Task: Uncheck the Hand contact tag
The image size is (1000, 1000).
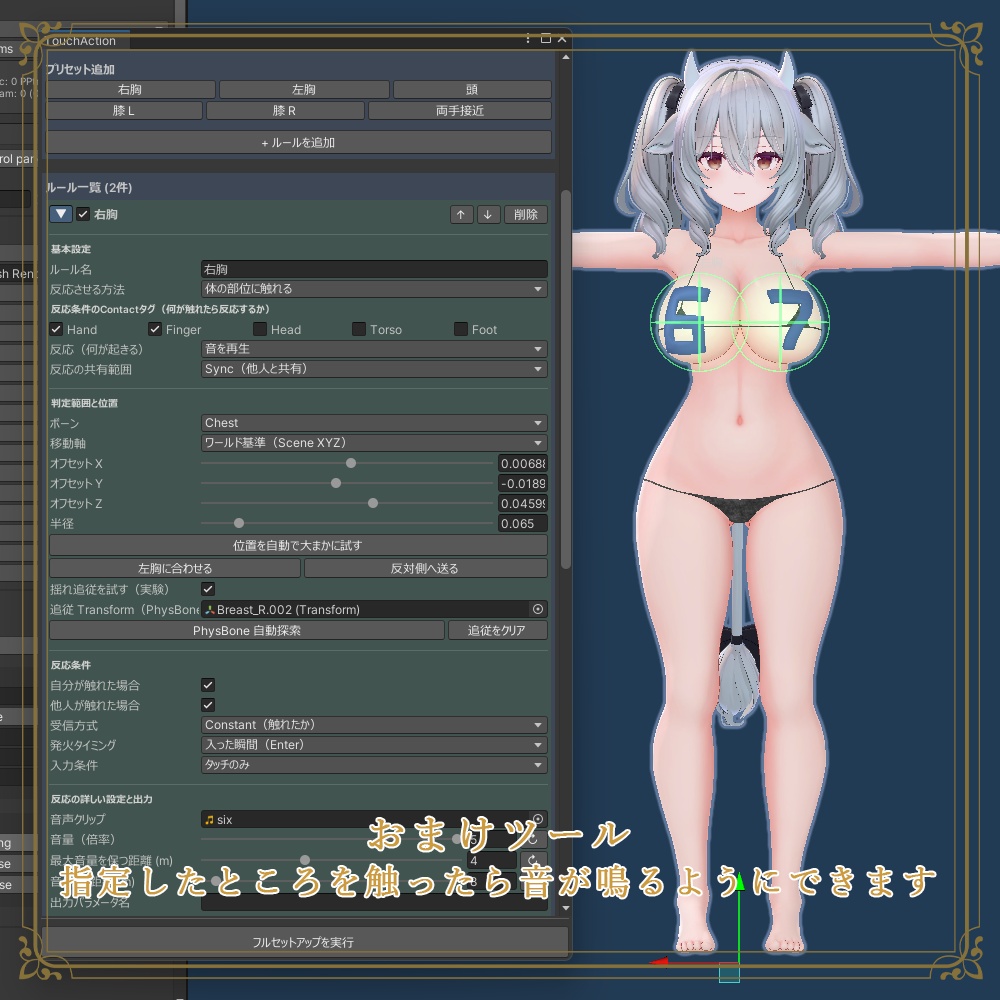Action: pyautogui.click(x=56, y=329)
